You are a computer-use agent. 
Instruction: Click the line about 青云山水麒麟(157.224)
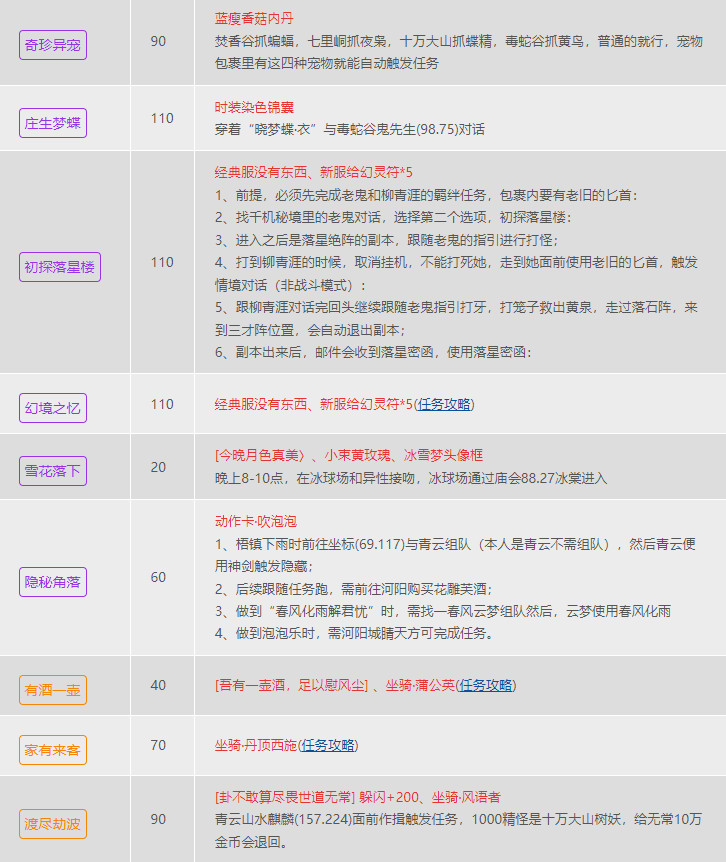(x=458, y=820)
